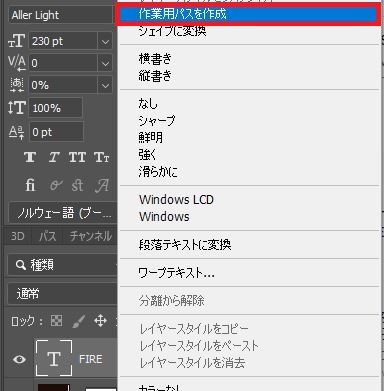
Task: Choose 作業用パスを作成 from the context menu
Action: click(249, 14)
